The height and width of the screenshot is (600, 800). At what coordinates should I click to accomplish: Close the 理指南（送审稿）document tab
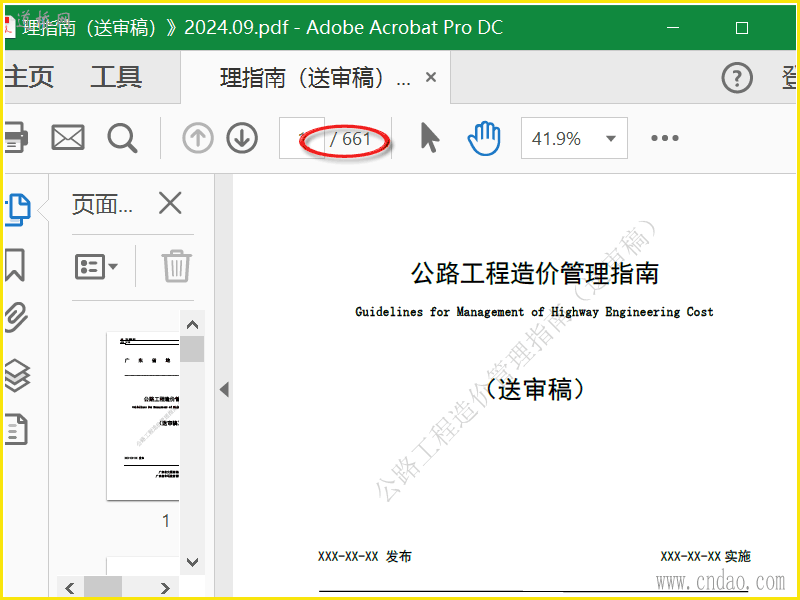[431, 78]
